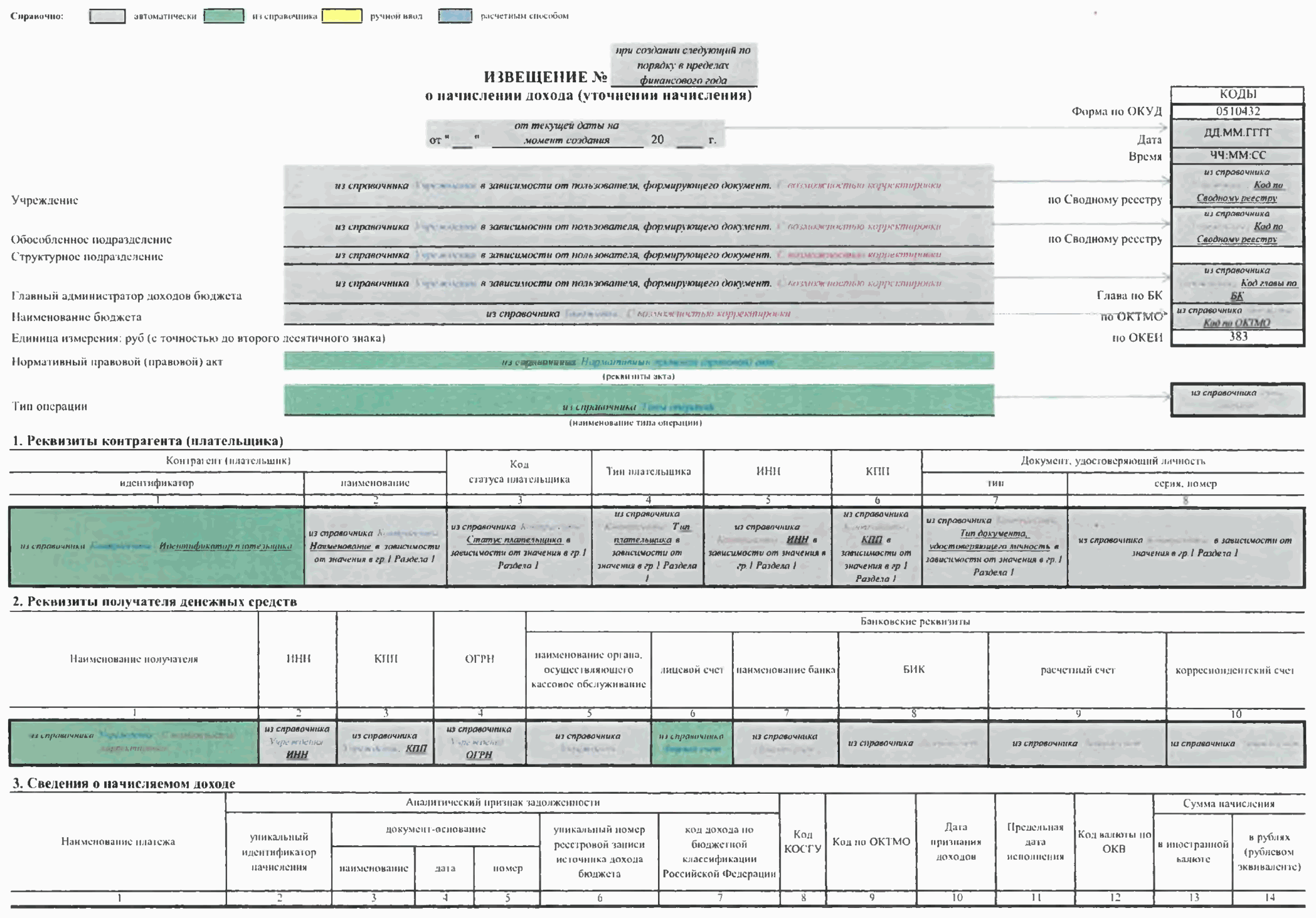The width and height of the screenshot is (1316, 918).
Task: Click the 'Код валюты по ОКВ' header
Action: point(1114,841)
